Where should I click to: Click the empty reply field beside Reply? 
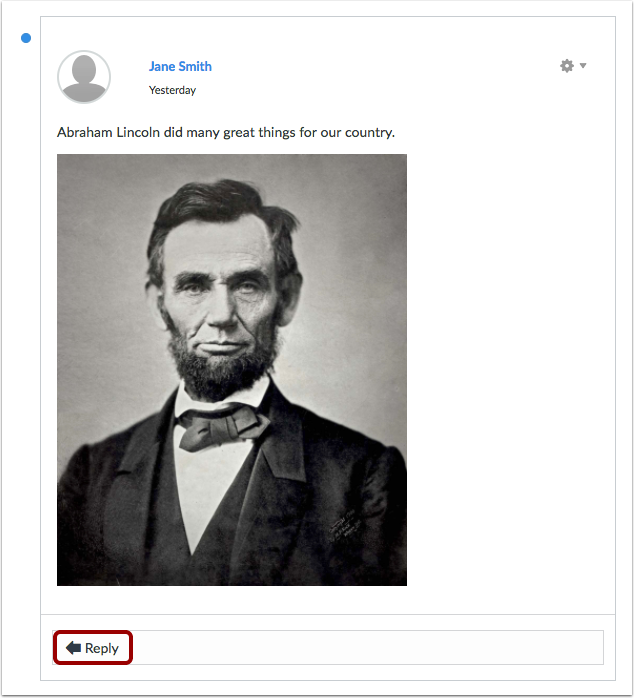pos(368,648)
